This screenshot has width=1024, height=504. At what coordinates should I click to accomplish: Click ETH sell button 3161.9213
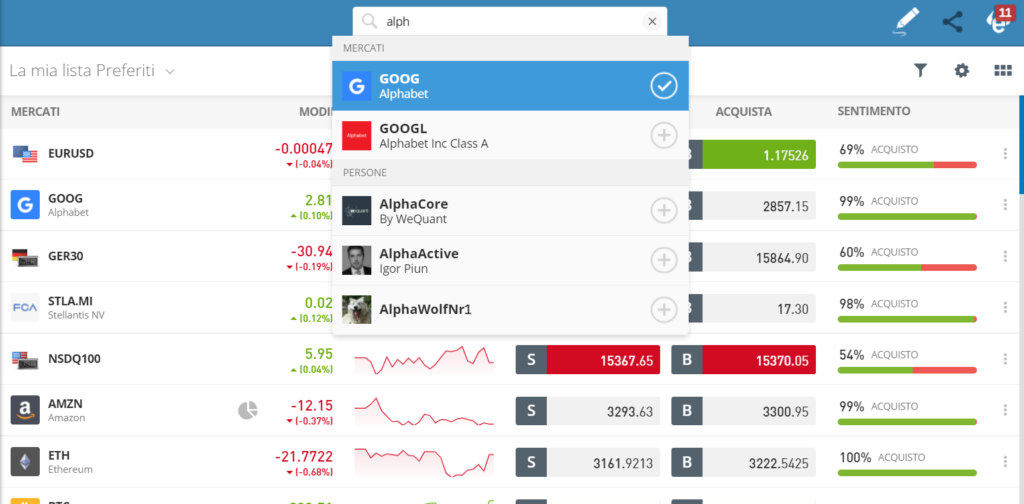pos(588,462)
